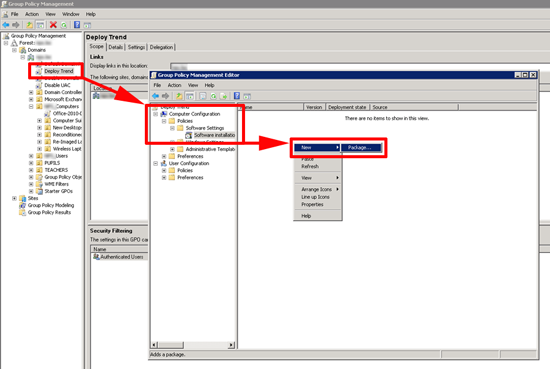550x369 pixels.
Task: Collapse Software Settings folder
Action: (172, 128)
